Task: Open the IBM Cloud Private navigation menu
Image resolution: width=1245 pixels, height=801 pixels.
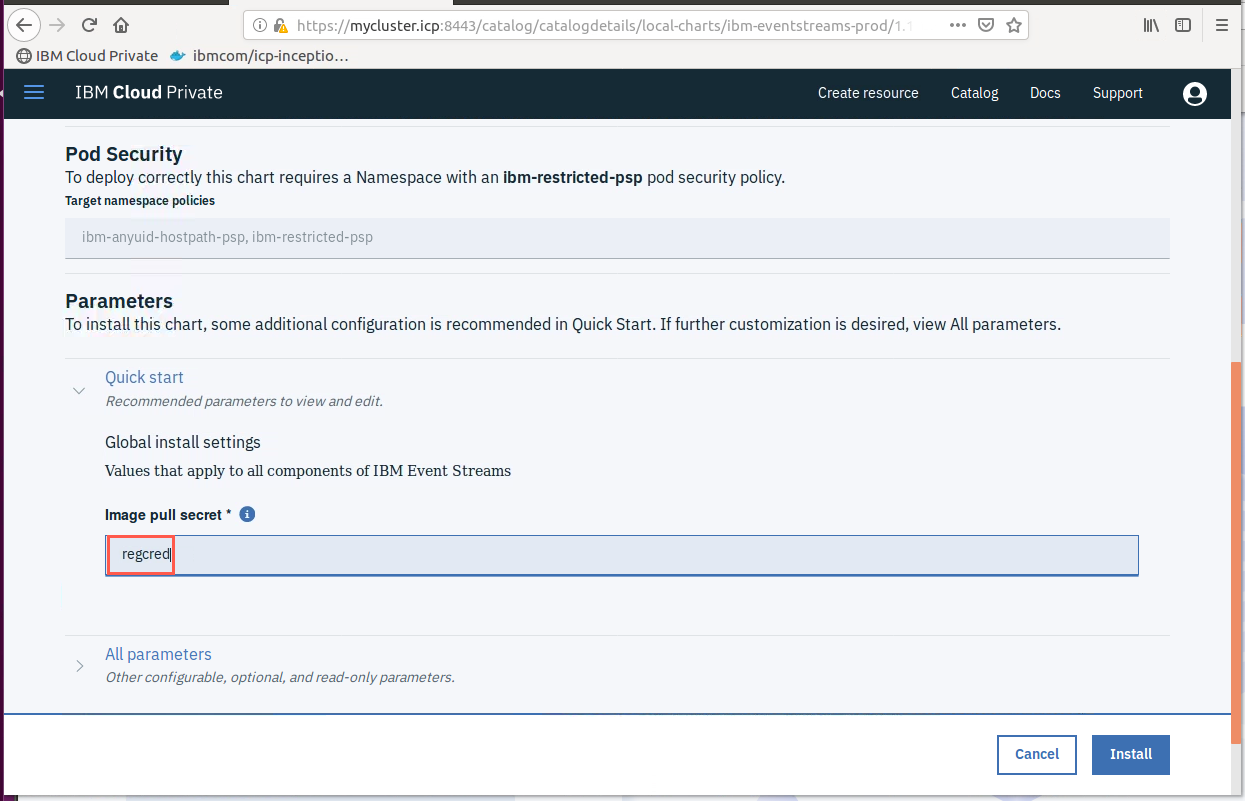Action: click(x=34, y=92)
